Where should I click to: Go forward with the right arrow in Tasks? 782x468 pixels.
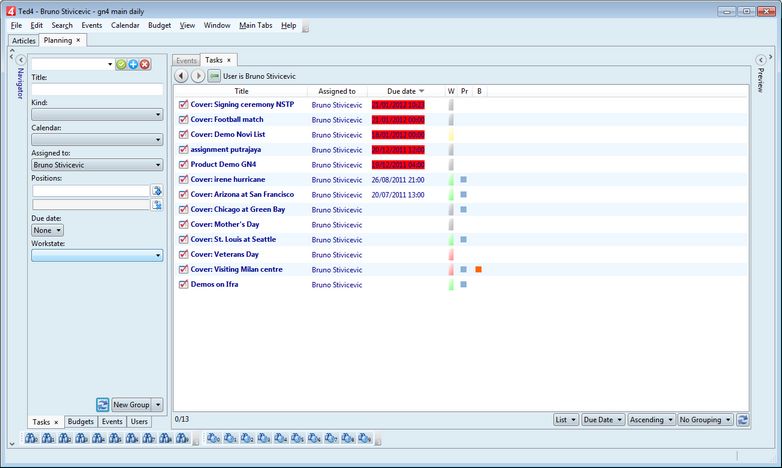(198, 76)
